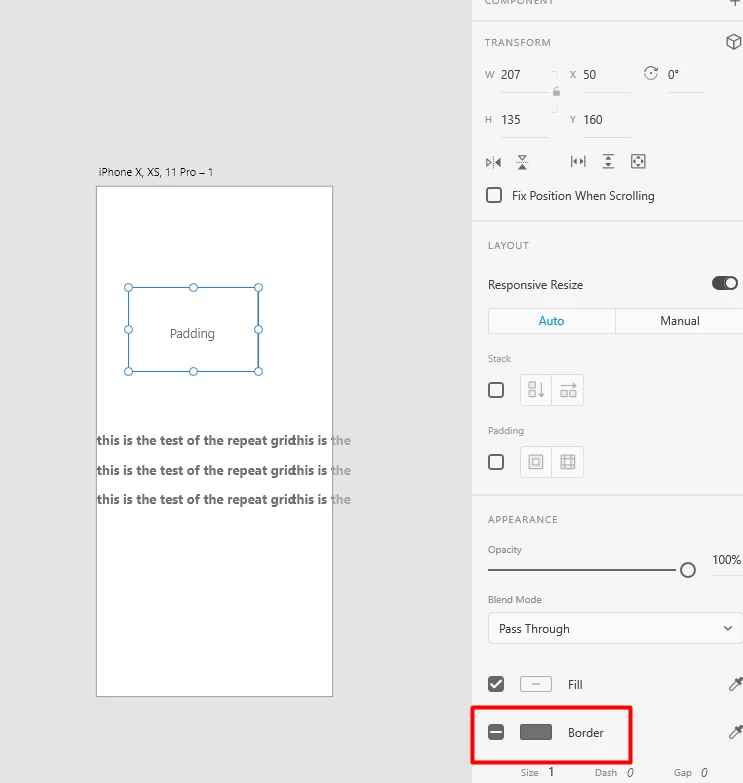
Task: Edit the border Size value
Action: 551,772
